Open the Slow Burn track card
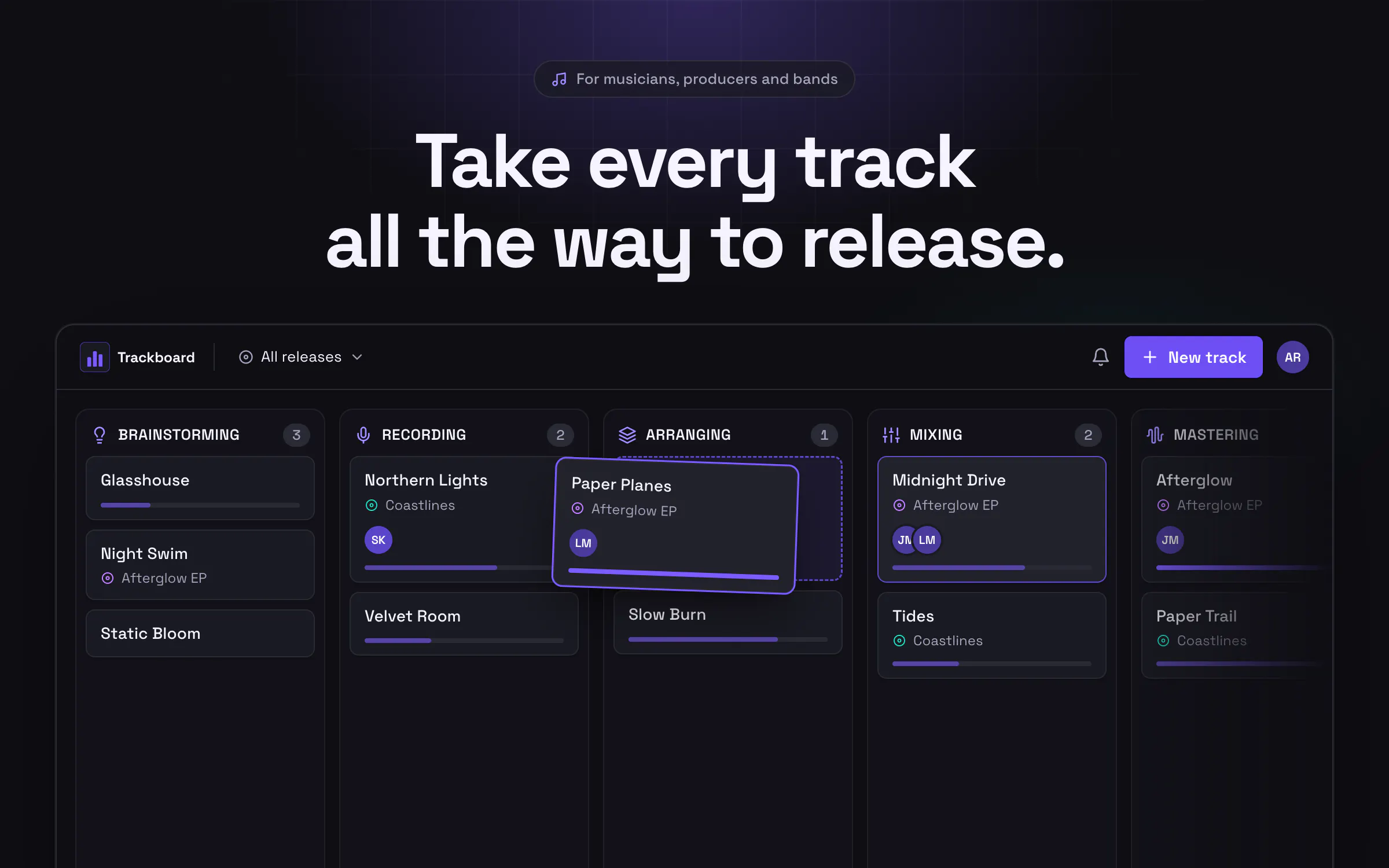 pyautogui.click(x=728, y=624)
